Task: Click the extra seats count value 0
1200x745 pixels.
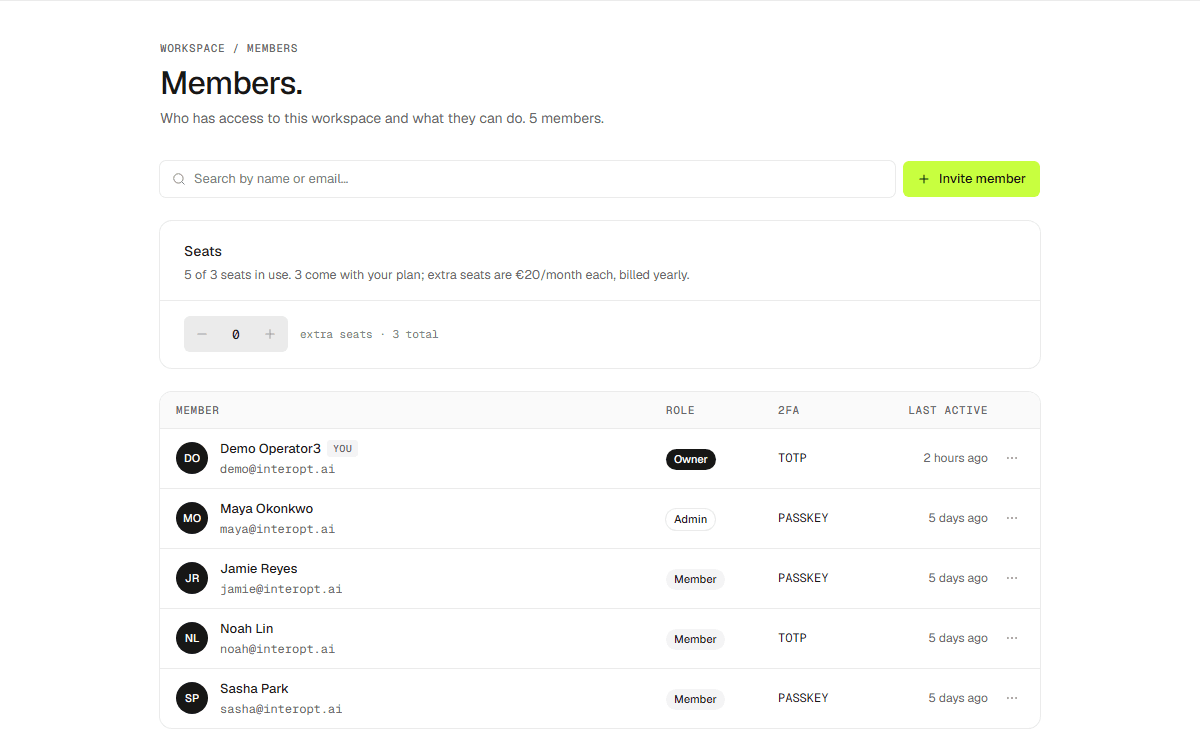Action: click(x=236, y=334)
